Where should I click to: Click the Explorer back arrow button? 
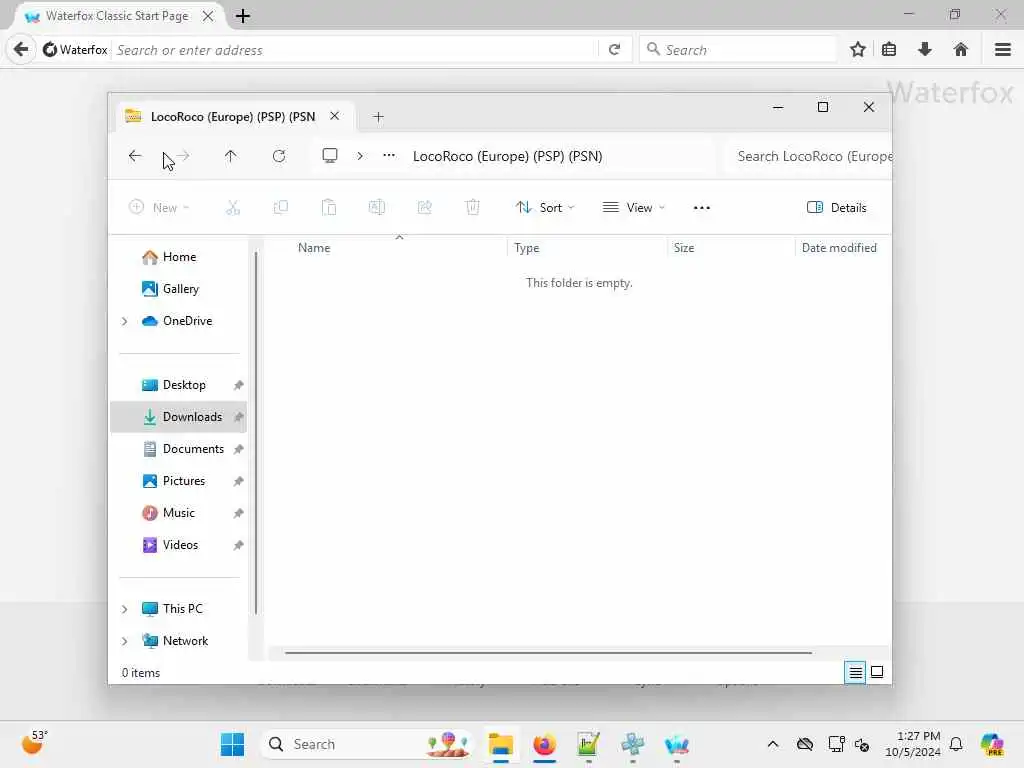pos(135,156)
